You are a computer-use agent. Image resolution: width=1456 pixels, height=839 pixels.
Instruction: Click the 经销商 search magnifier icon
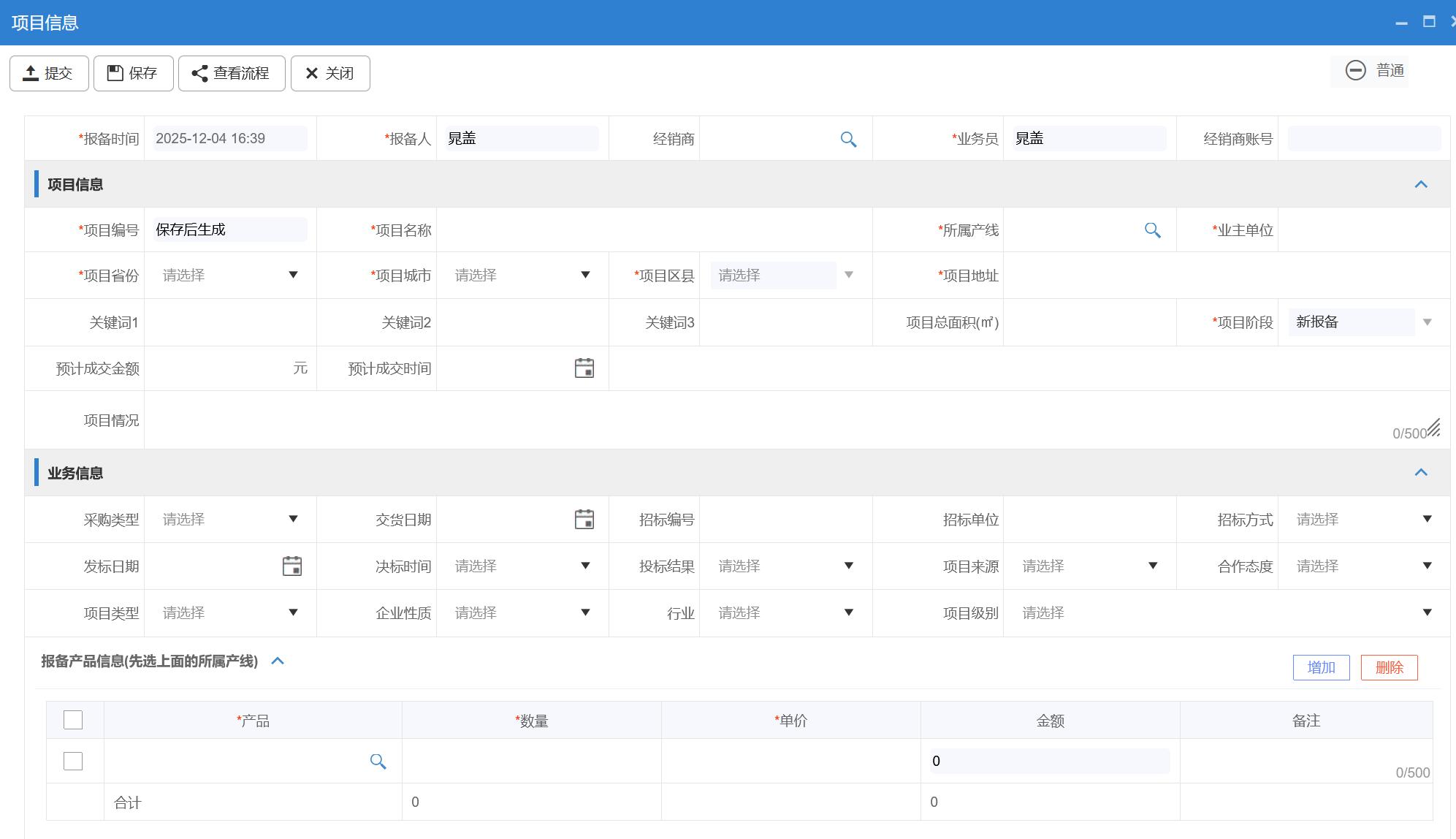click(x=847, y=139)
